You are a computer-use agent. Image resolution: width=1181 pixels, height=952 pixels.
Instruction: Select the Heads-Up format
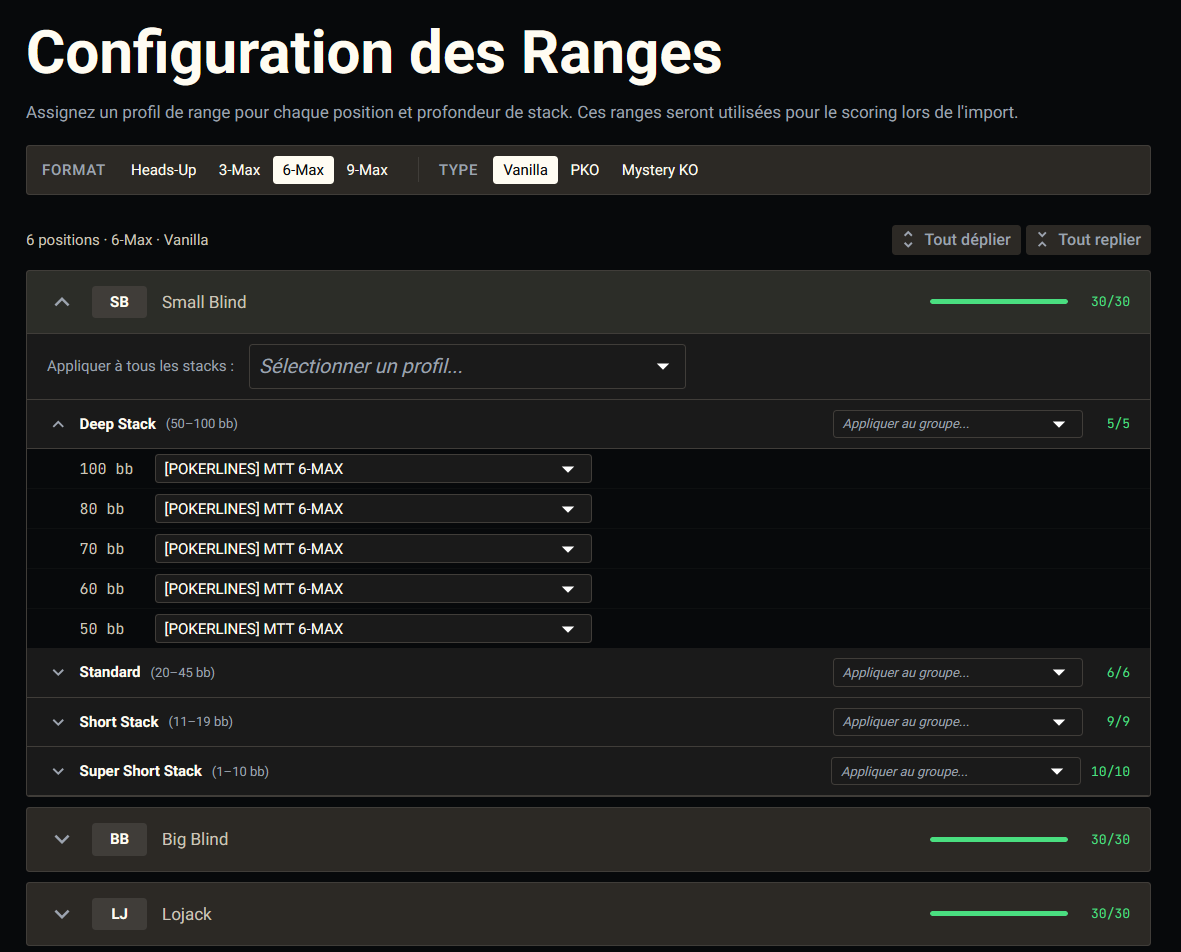pos(163,170)
